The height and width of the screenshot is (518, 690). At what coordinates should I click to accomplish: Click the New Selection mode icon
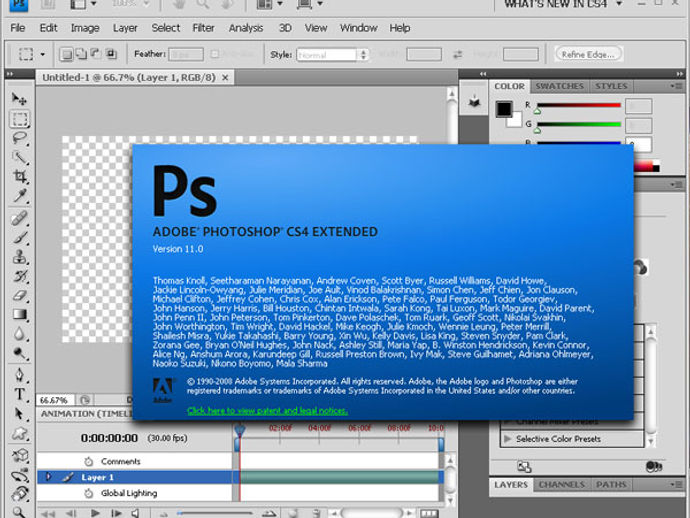point(66,54)
